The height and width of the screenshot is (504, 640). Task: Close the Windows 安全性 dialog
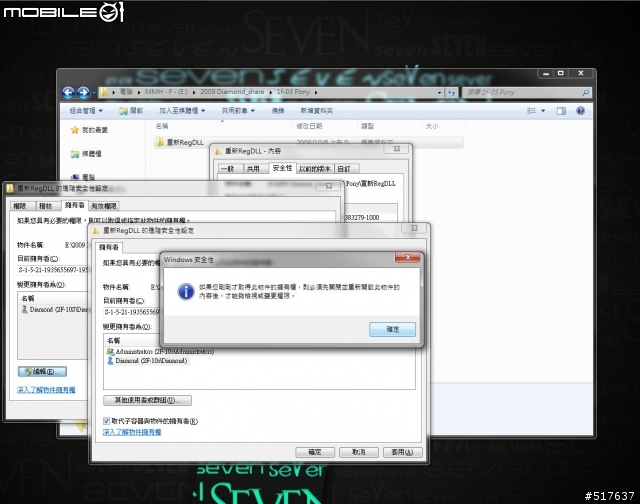[407, 257]
